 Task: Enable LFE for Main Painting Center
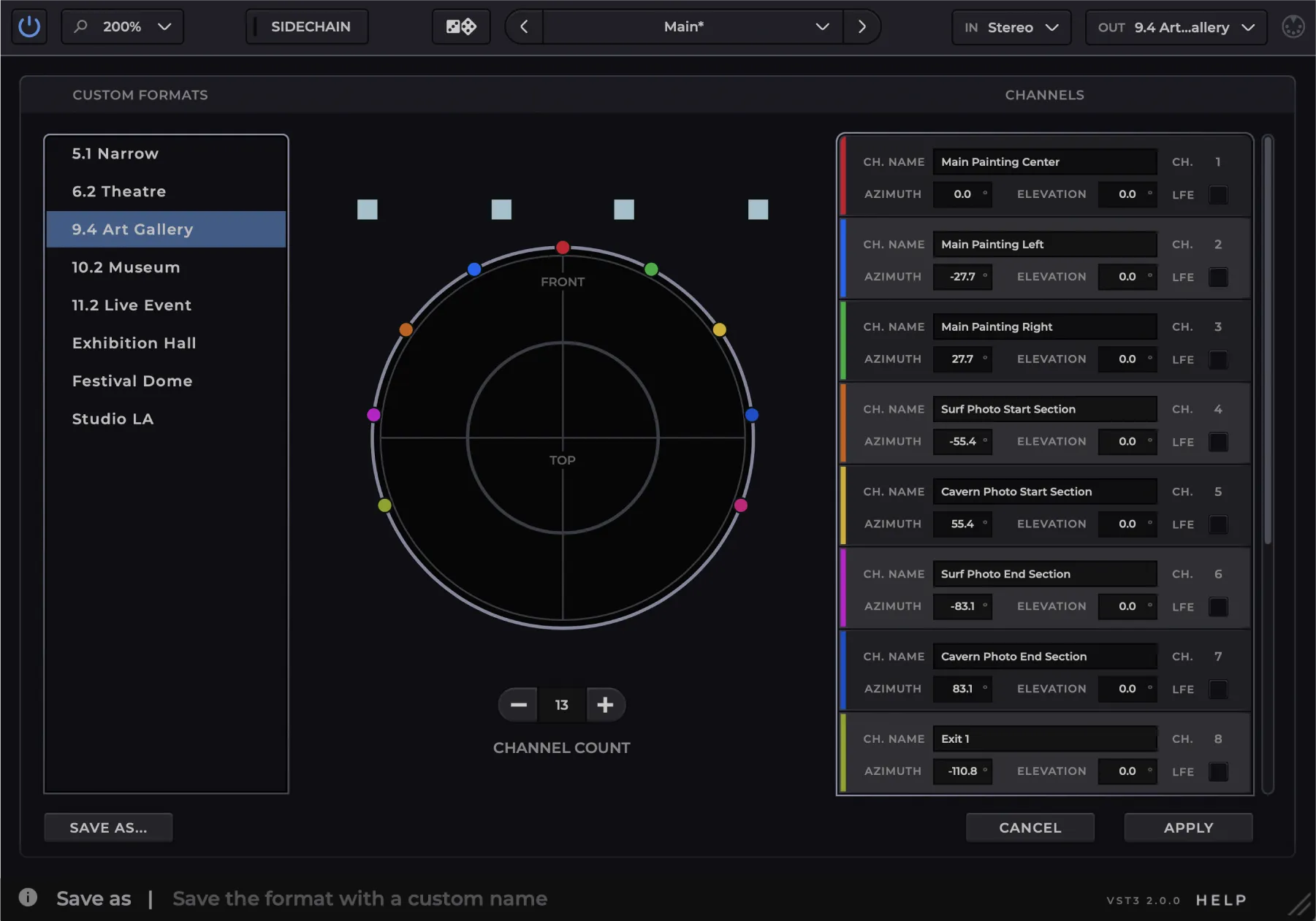(1218, 194)
